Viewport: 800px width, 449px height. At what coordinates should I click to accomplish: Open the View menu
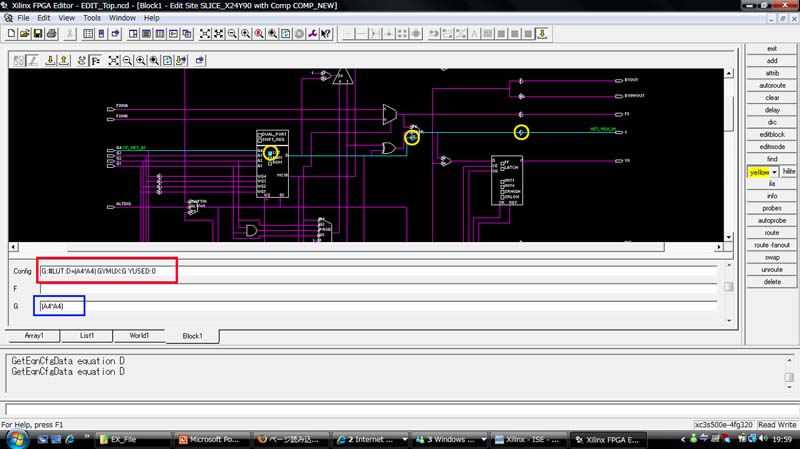(66, 18)
